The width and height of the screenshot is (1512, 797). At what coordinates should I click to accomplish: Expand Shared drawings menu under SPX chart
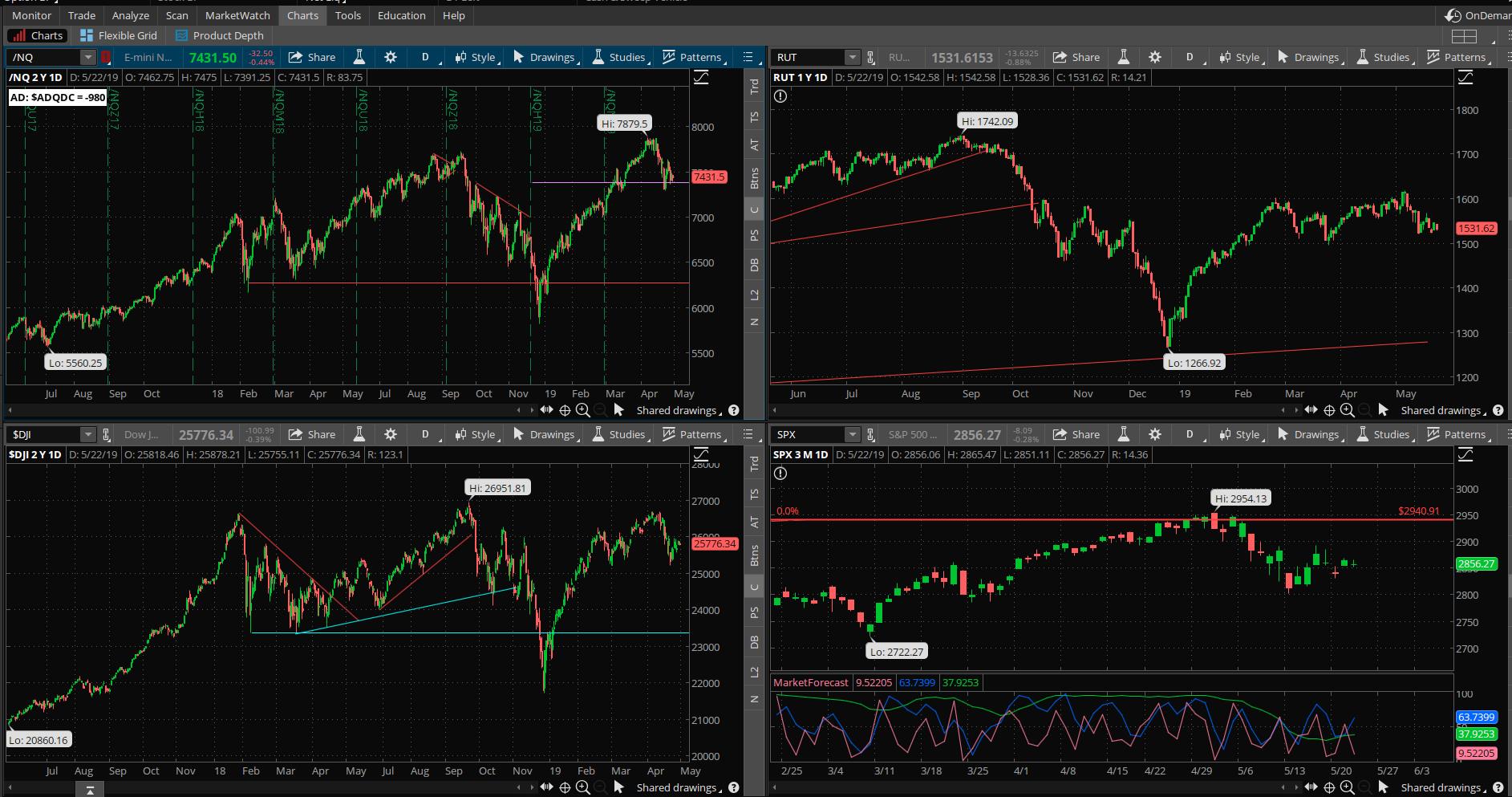pos(1444,787)
